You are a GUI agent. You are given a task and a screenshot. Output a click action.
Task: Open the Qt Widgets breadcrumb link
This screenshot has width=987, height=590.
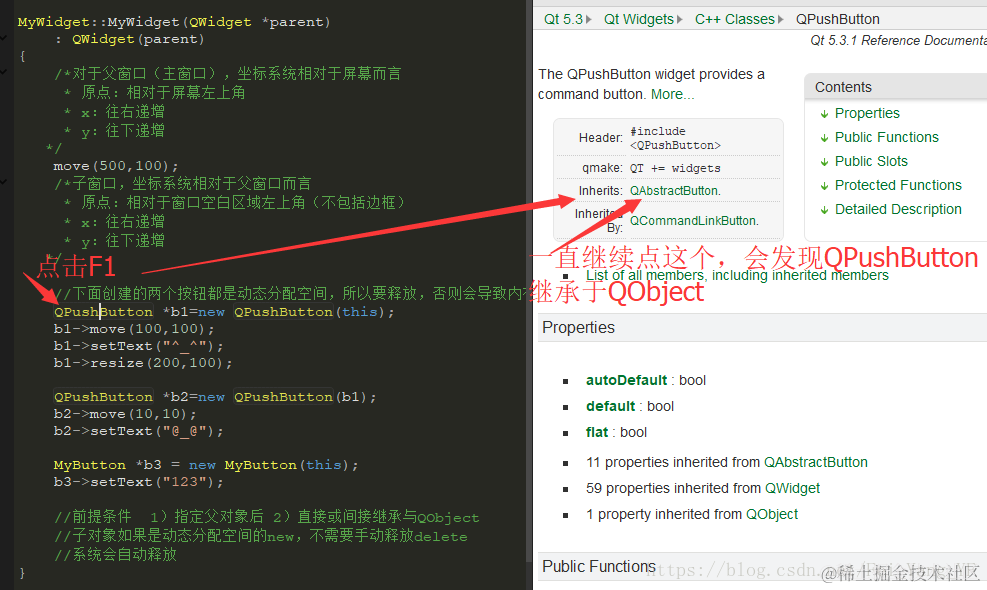639,19
